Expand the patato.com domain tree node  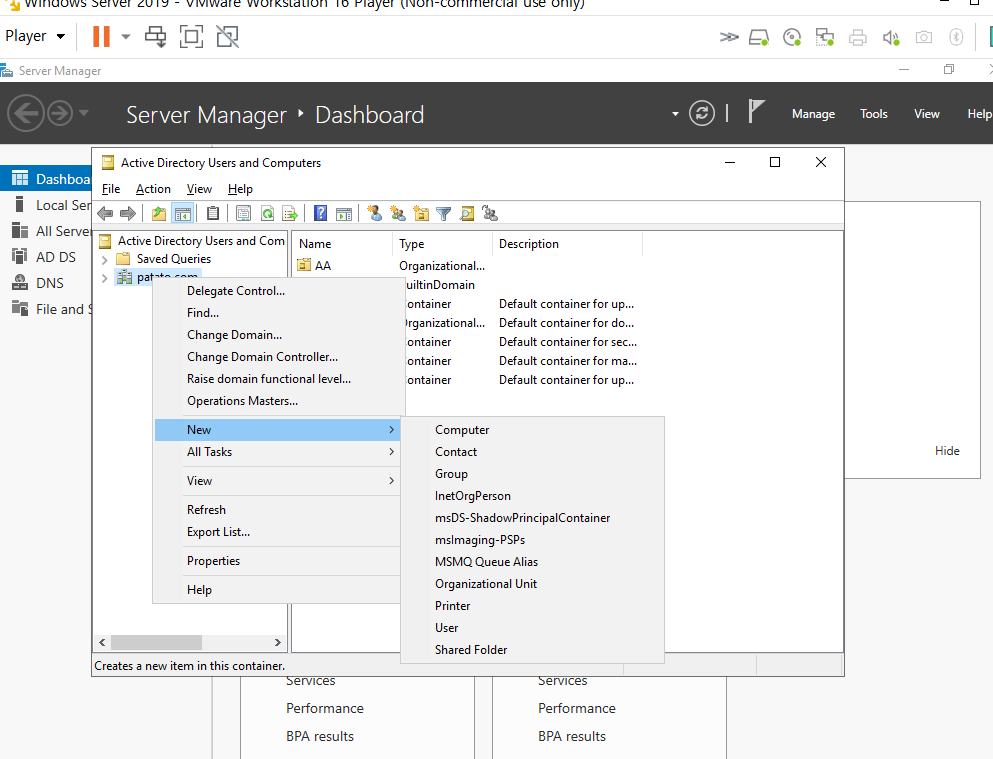point(104,278)
